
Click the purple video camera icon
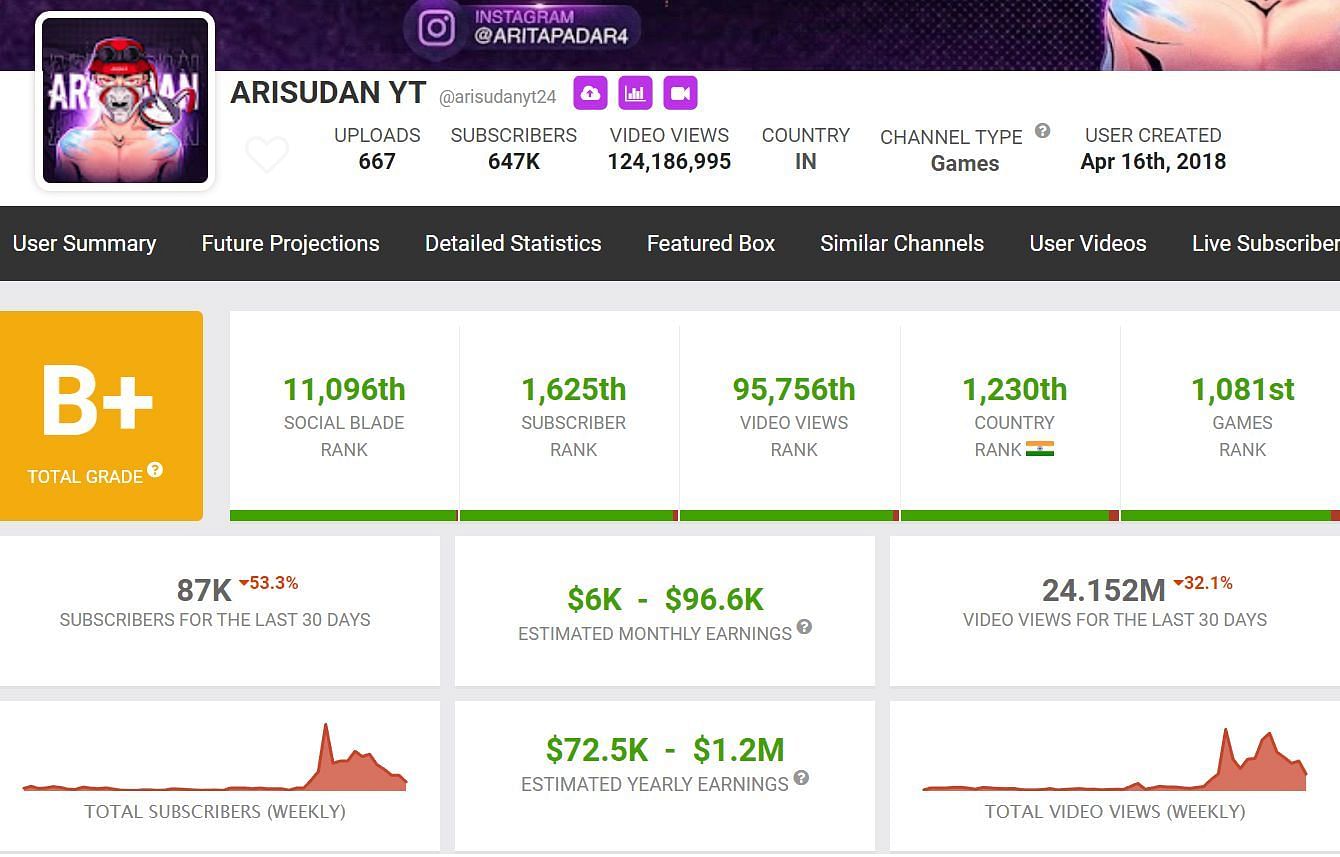(x=680, y=93)
